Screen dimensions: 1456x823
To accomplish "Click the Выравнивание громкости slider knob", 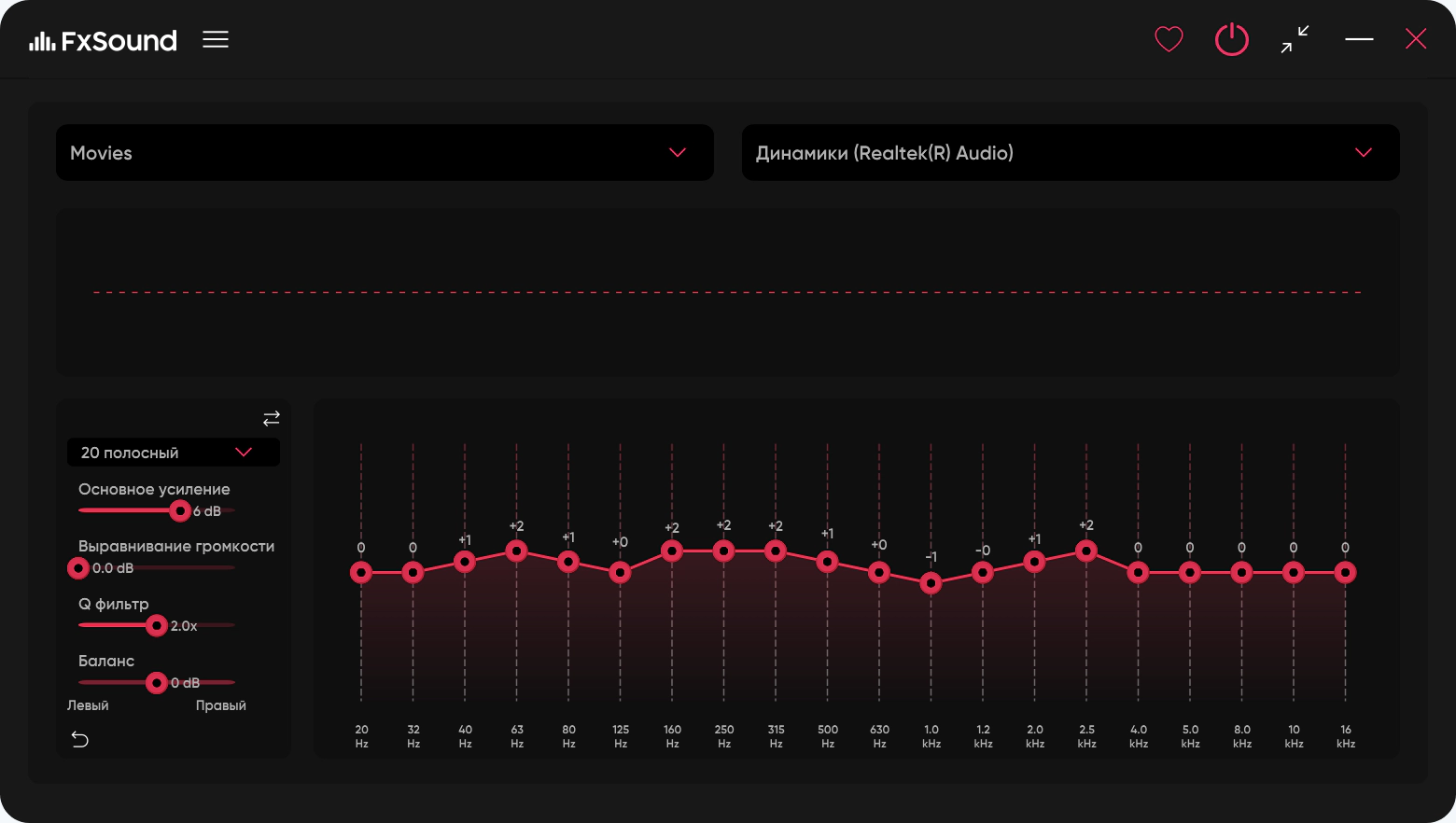I will tap(78, 568).
